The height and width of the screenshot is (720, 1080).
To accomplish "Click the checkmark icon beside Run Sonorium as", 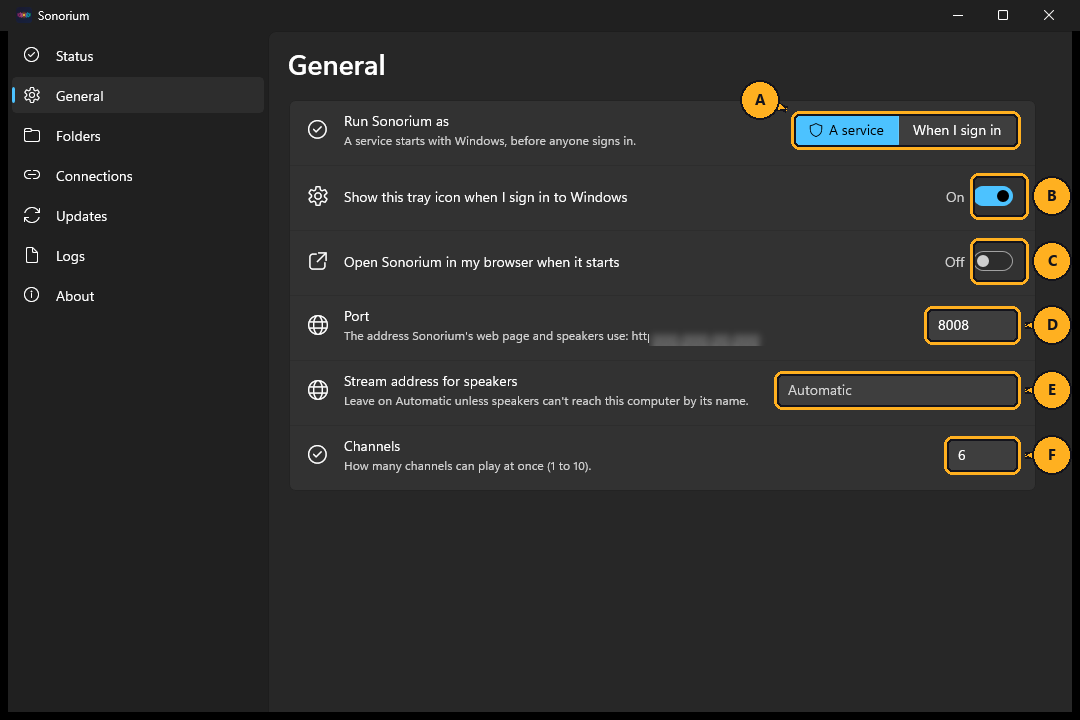I will 318,130.
